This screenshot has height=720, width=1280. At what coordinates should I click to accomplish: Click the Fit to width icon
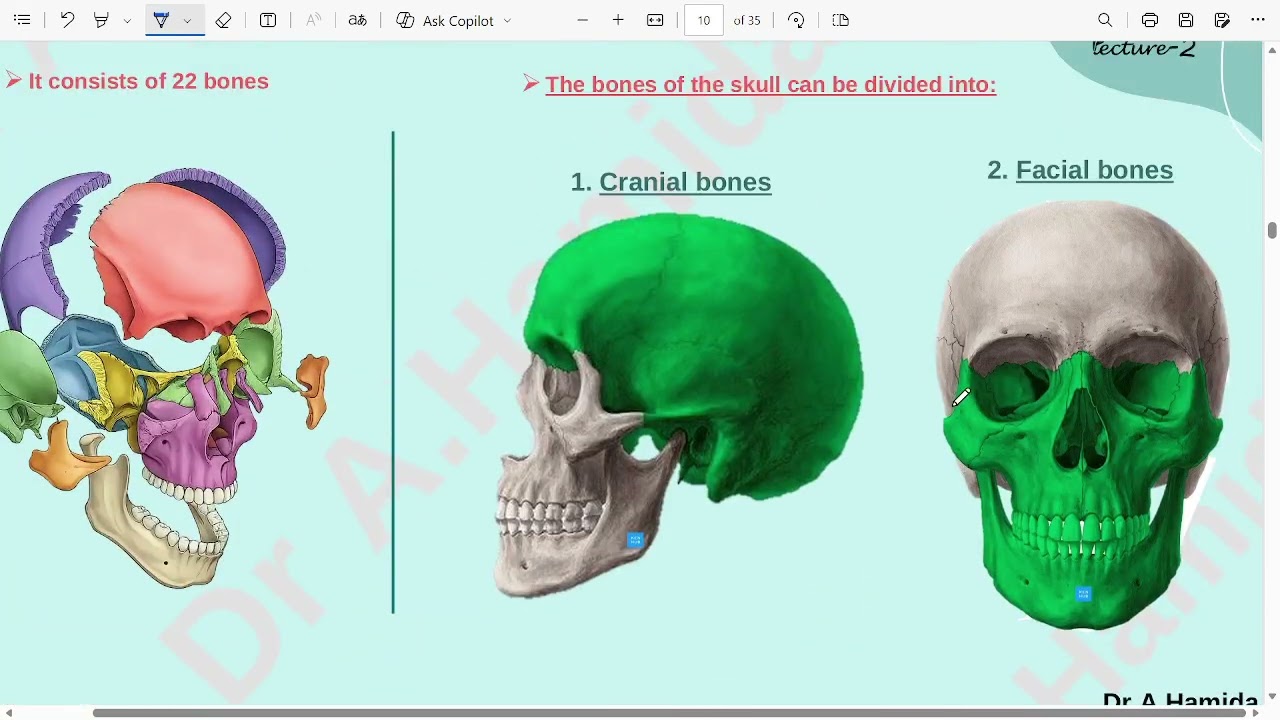click(x=655, y=20)
